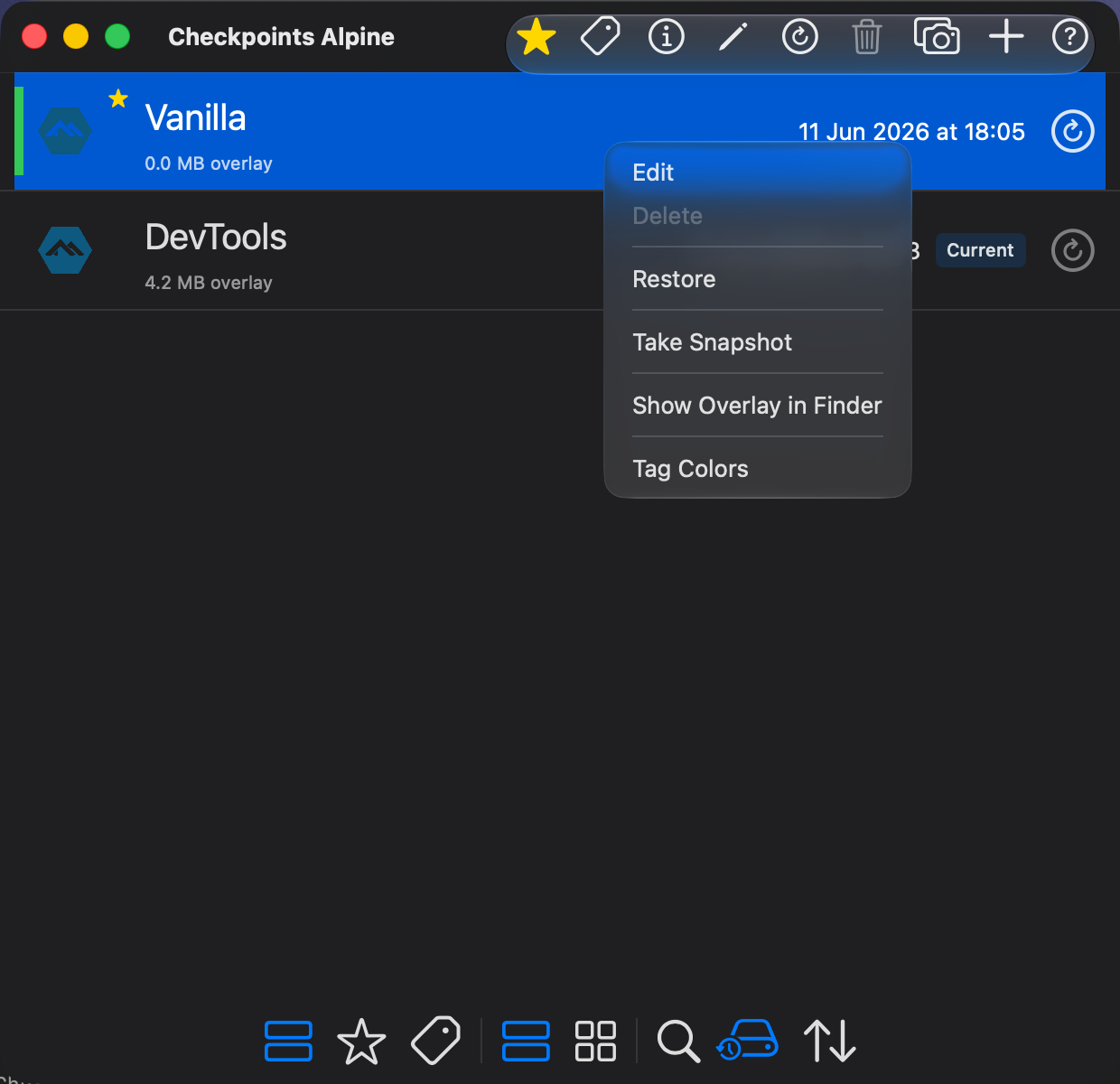Click the search magnifier icon

(678, 1041)
